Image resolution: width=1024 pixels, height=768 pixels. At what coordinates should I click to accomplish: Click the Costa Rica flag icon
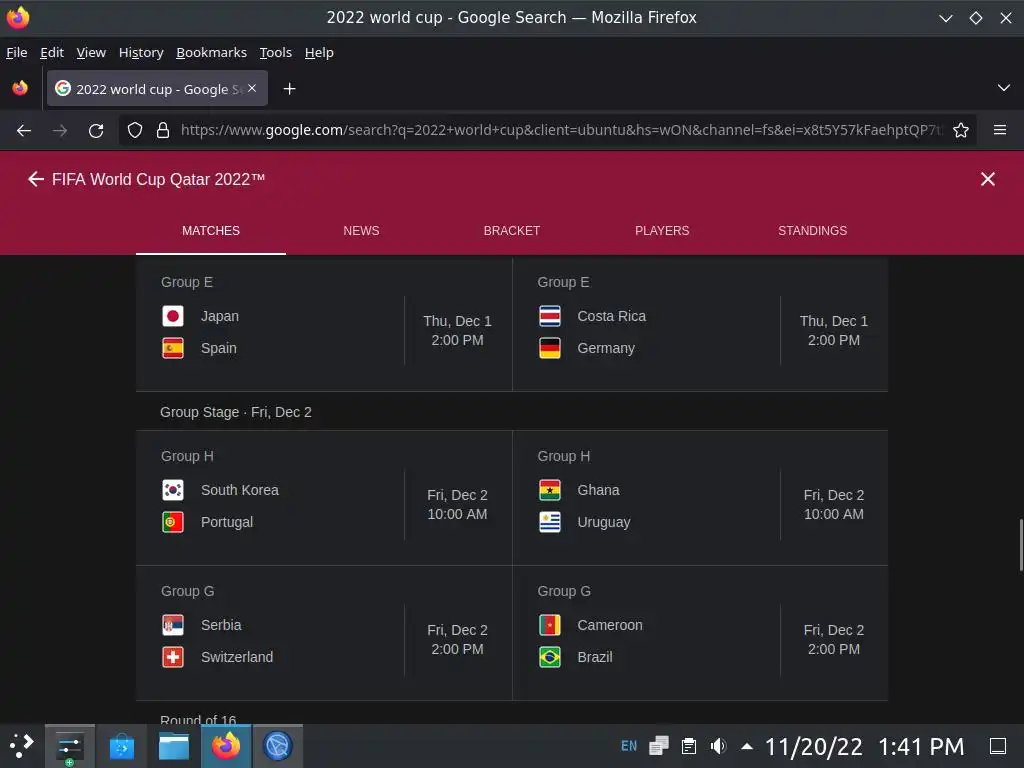coord(550,316)
